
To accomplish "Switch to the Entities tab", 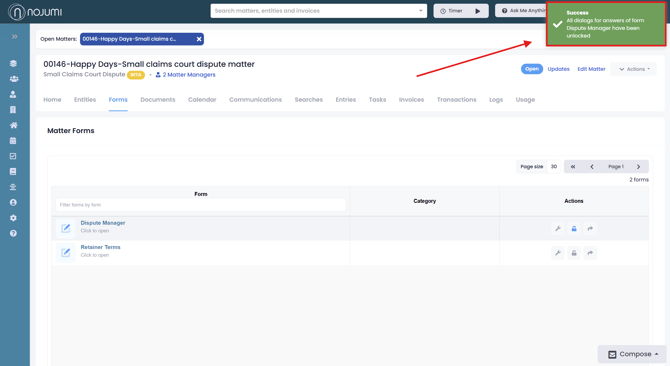I will tap(85, 100).
